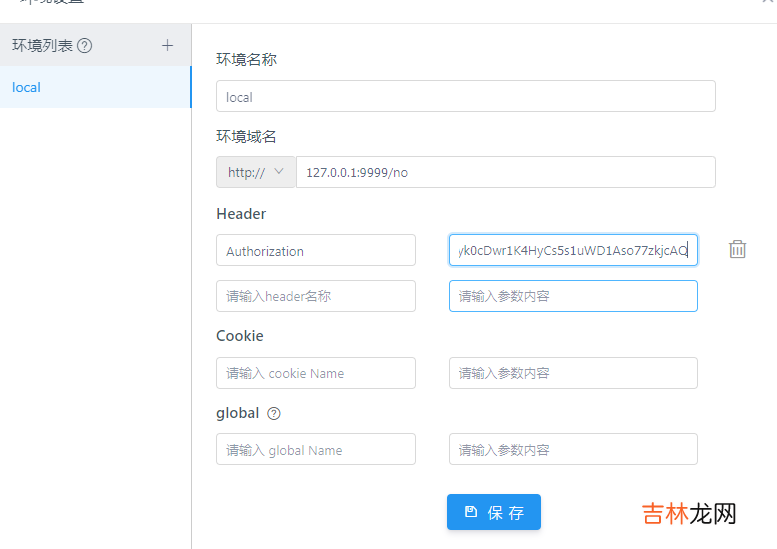Select the local environment in list
Viewport: 777px width, 549px height.
pos(95,87)
